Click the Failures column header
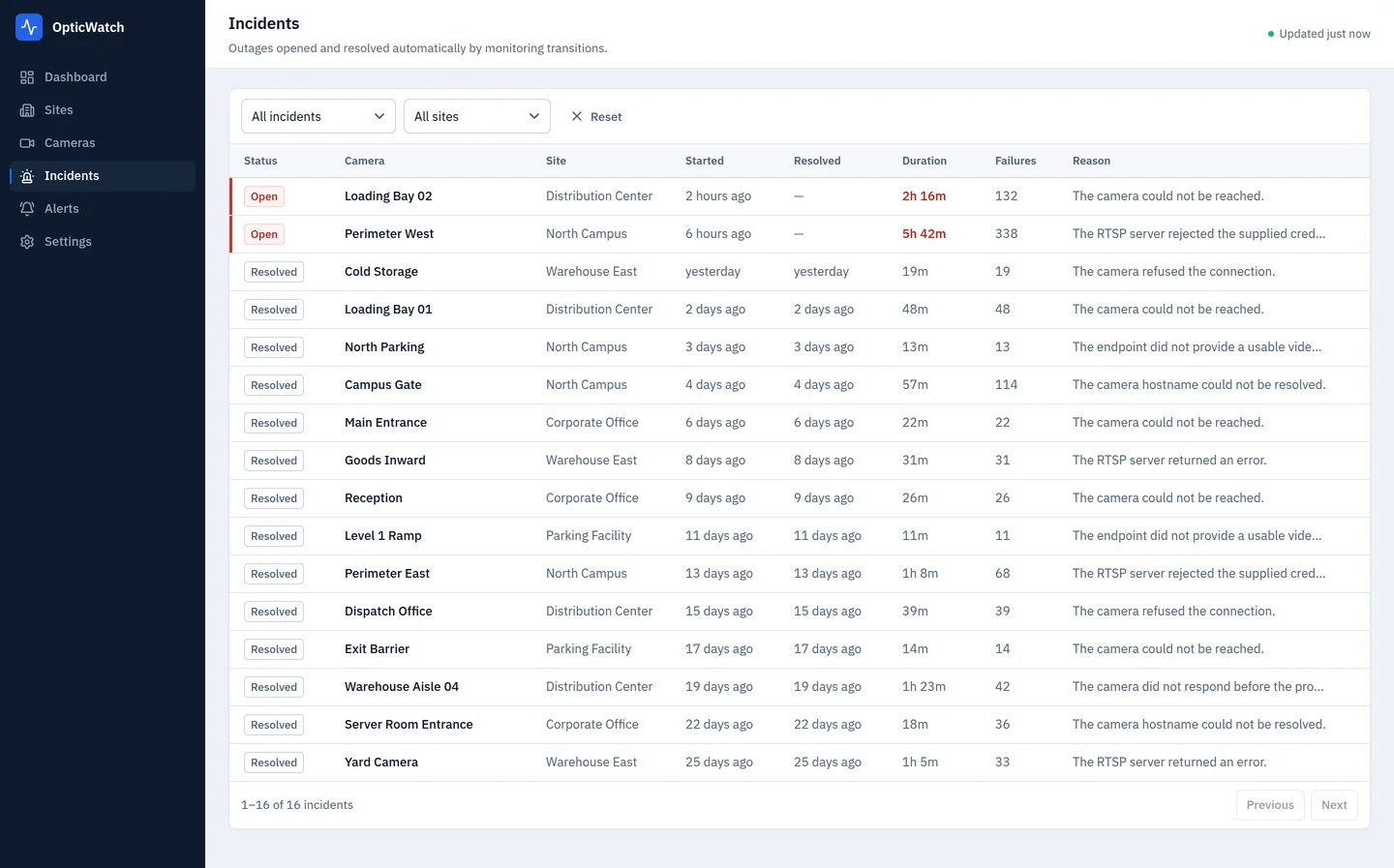Image resolution: width=1394 pixels, height=868 pixels. 1015,161
